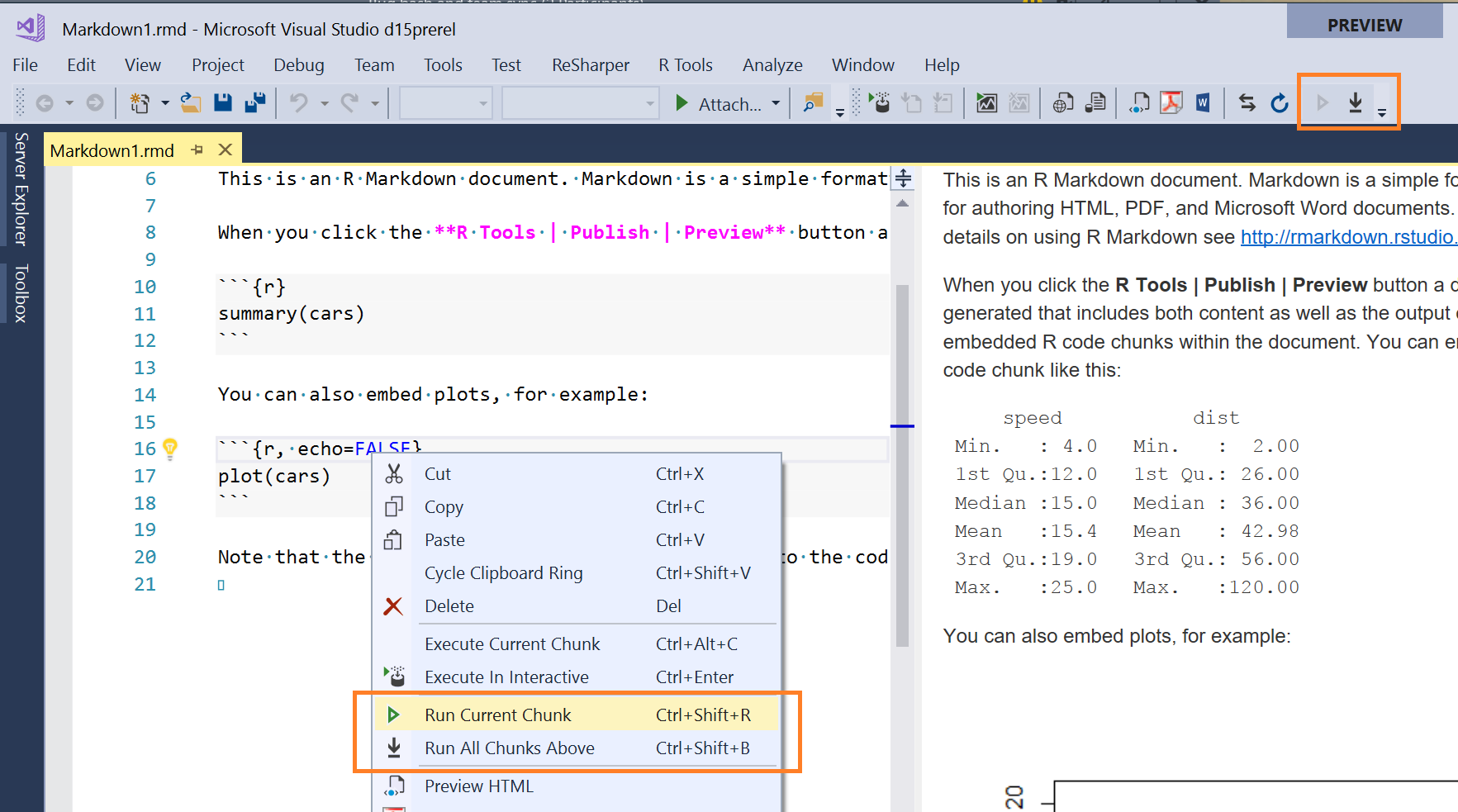Viewport: 1458px width, 812px height.
Task: Click the PREVIEW button at top right
Action: pyautogui.click(x=1364, y=24)
